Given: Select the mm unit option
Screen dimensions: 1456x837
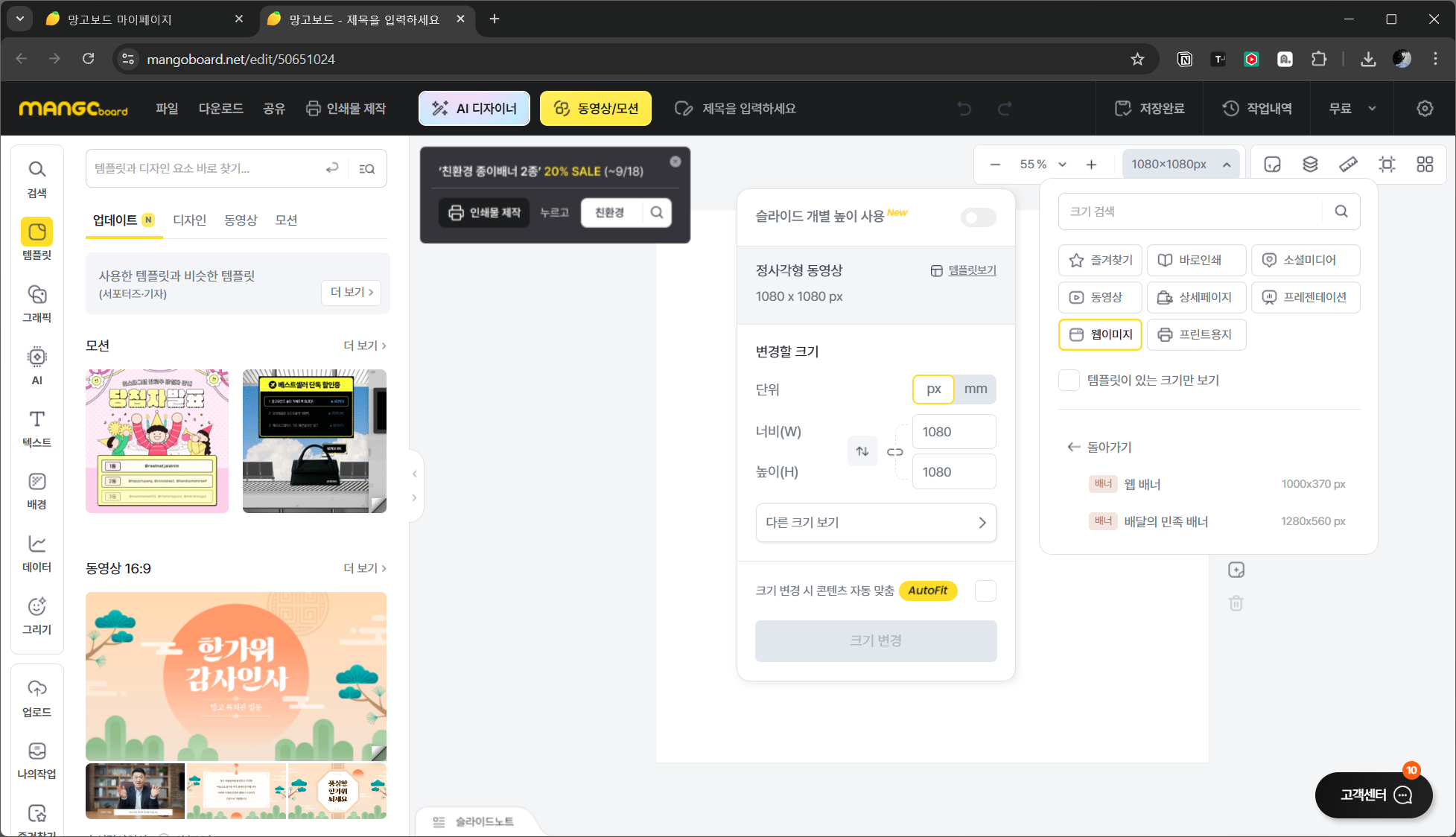Looking at the screenshot, I should point(975,389).
